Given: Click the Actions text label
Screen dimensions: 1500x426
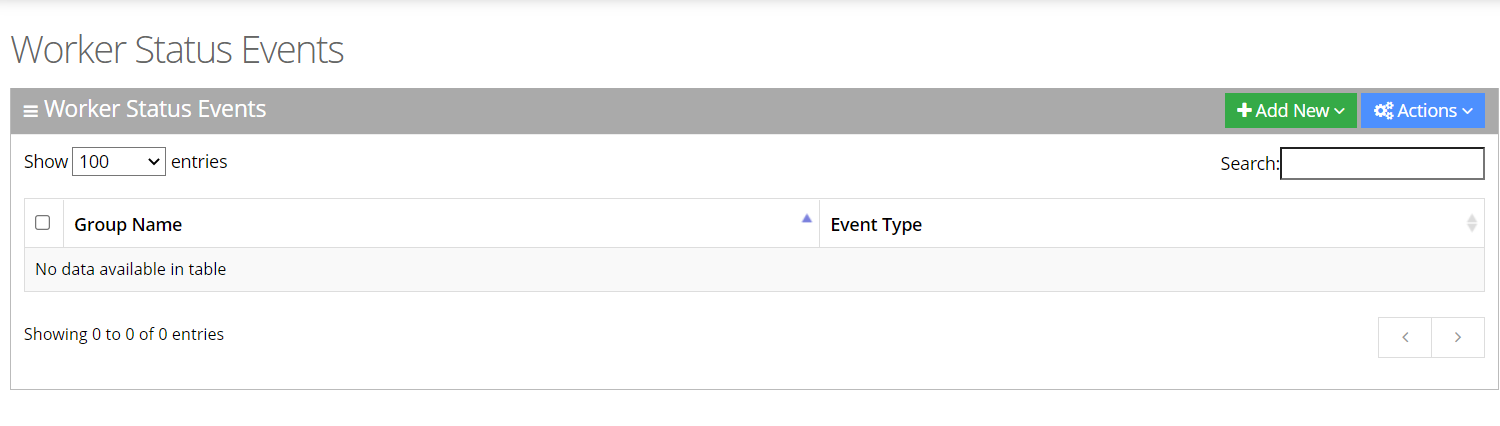Looking at the screenshot, I should [1427, 111].
